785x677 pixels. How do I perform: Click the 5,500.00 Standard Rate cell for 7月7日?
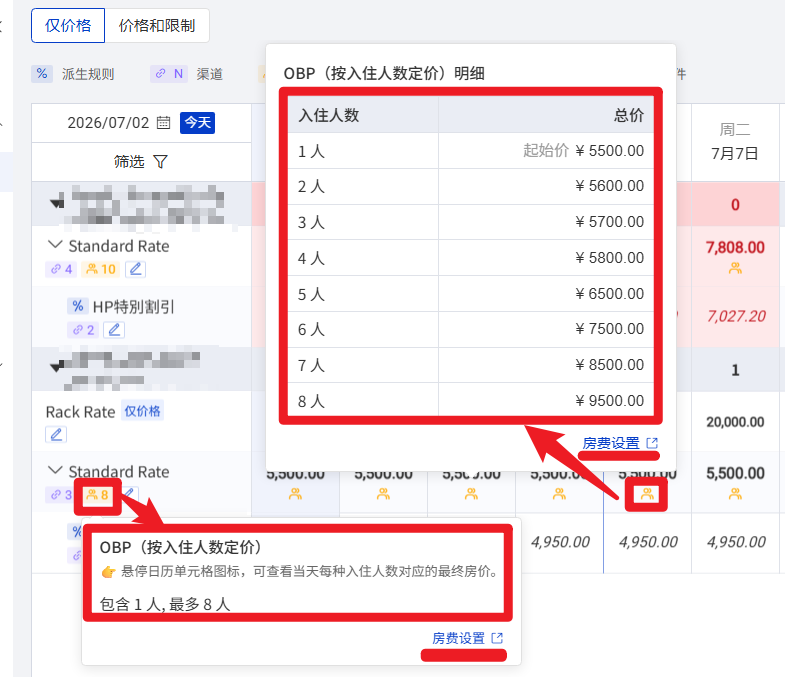[x=735, y=473]
